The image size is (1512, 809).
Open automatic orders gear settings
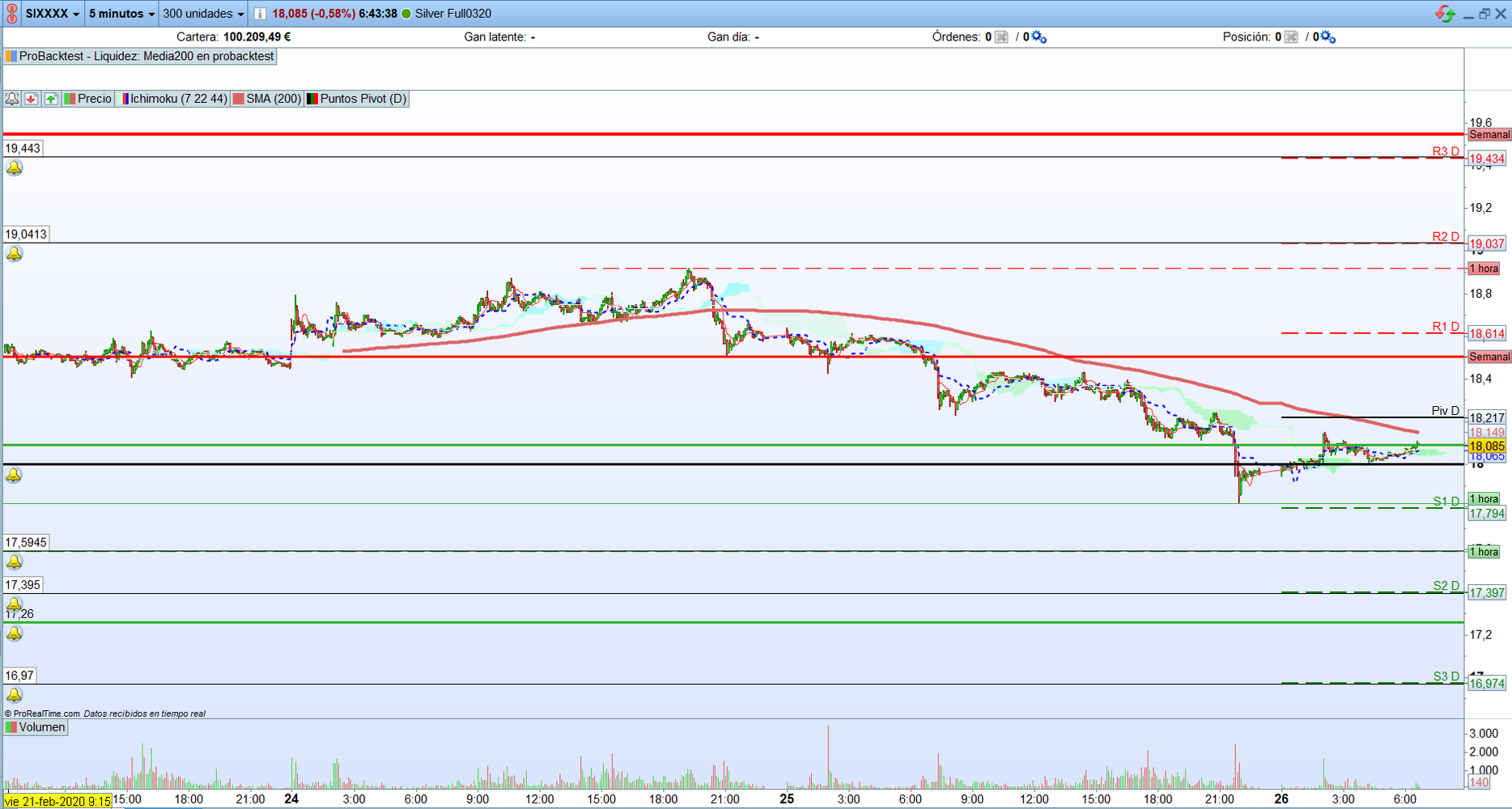(1039, 37)
